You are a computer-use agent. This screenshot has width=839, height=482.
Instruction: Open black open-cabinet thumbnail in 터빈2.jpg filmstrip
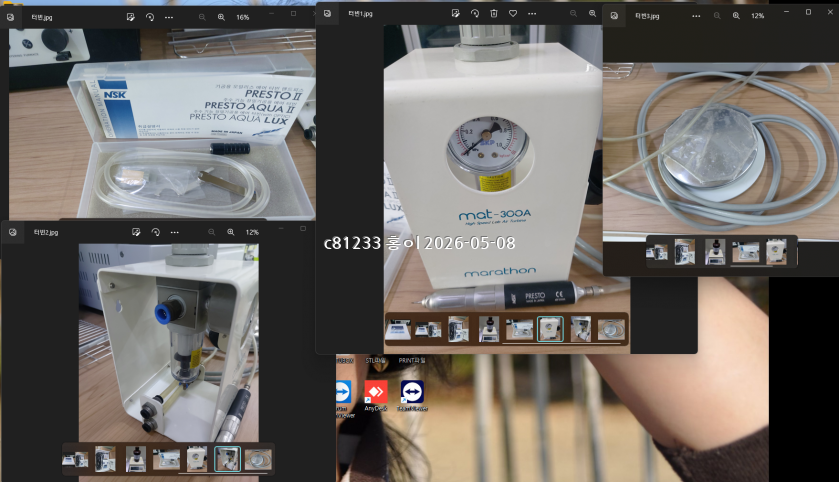coord(105,460)
